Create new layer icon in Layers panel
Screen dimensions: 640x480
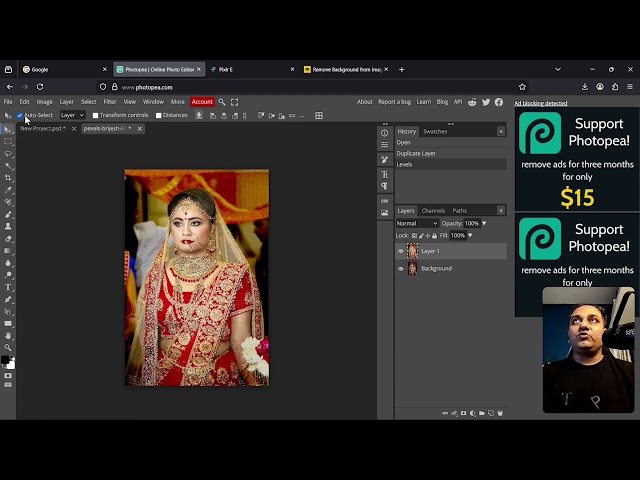tap(491, 413)
